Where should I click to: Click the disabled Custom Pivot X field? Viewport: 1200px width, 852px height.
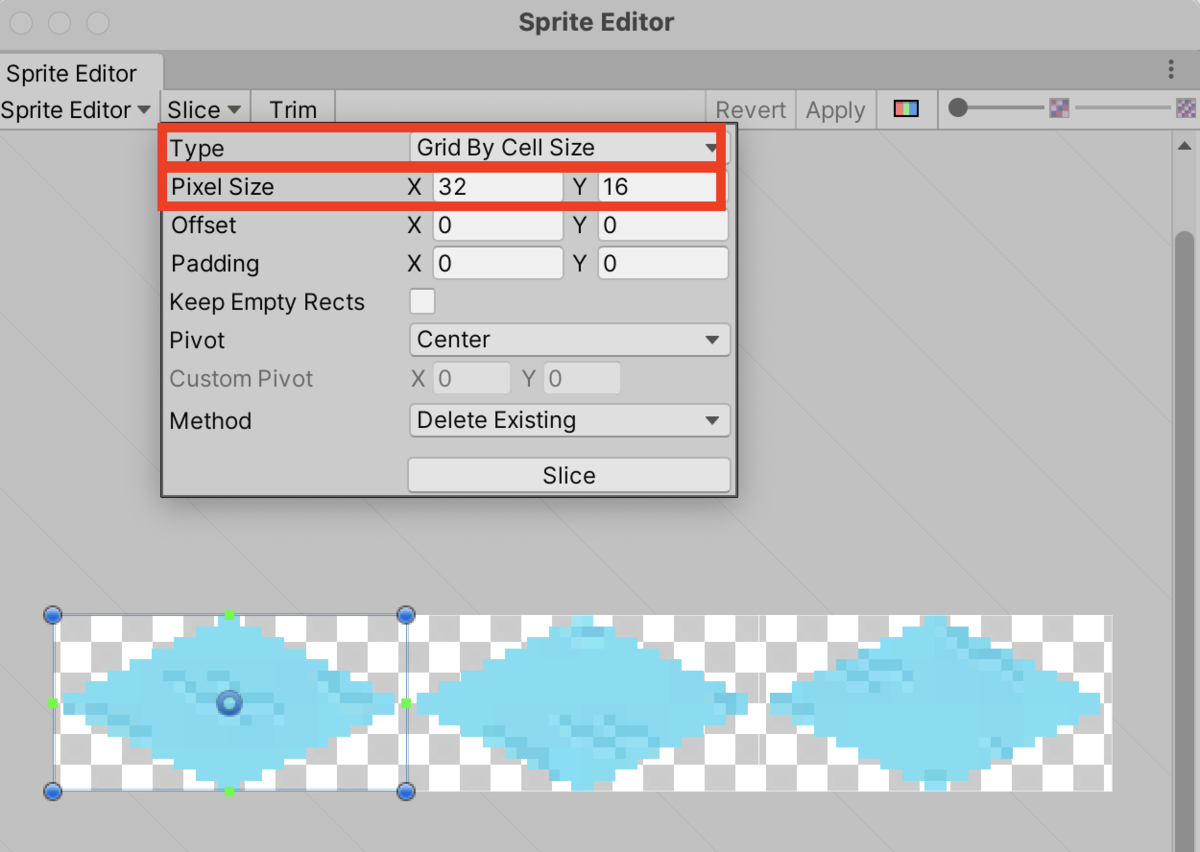pyautogui.click(x=472, y=379)
